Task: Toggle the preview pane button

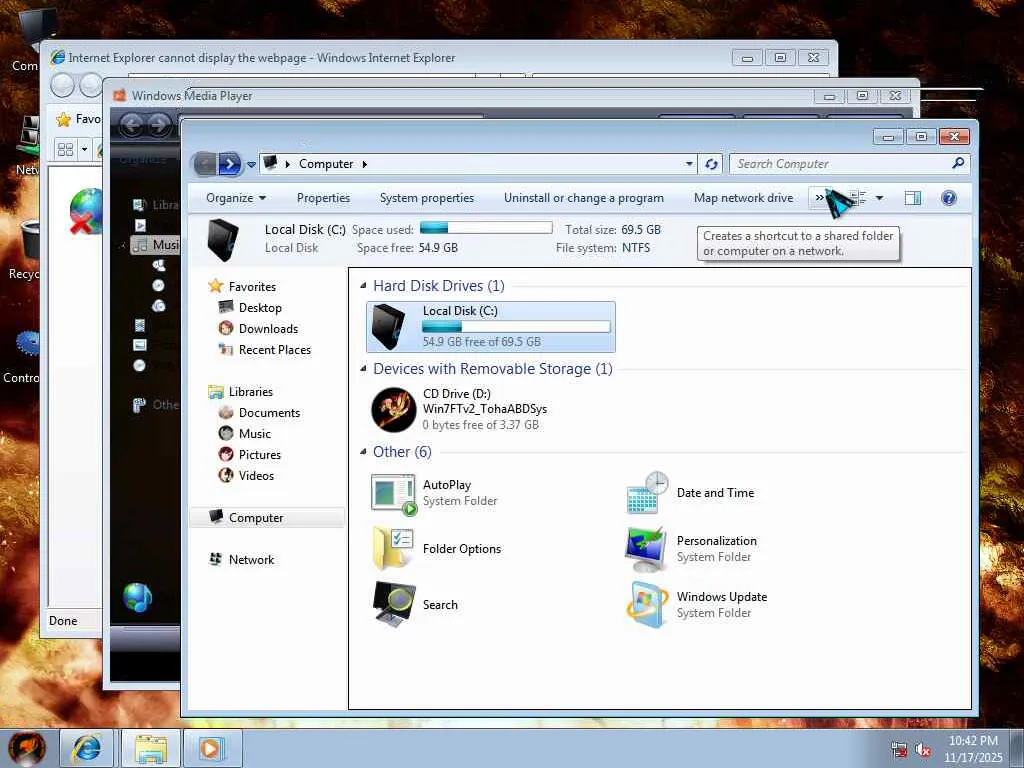Action: [x=913, y=198]
